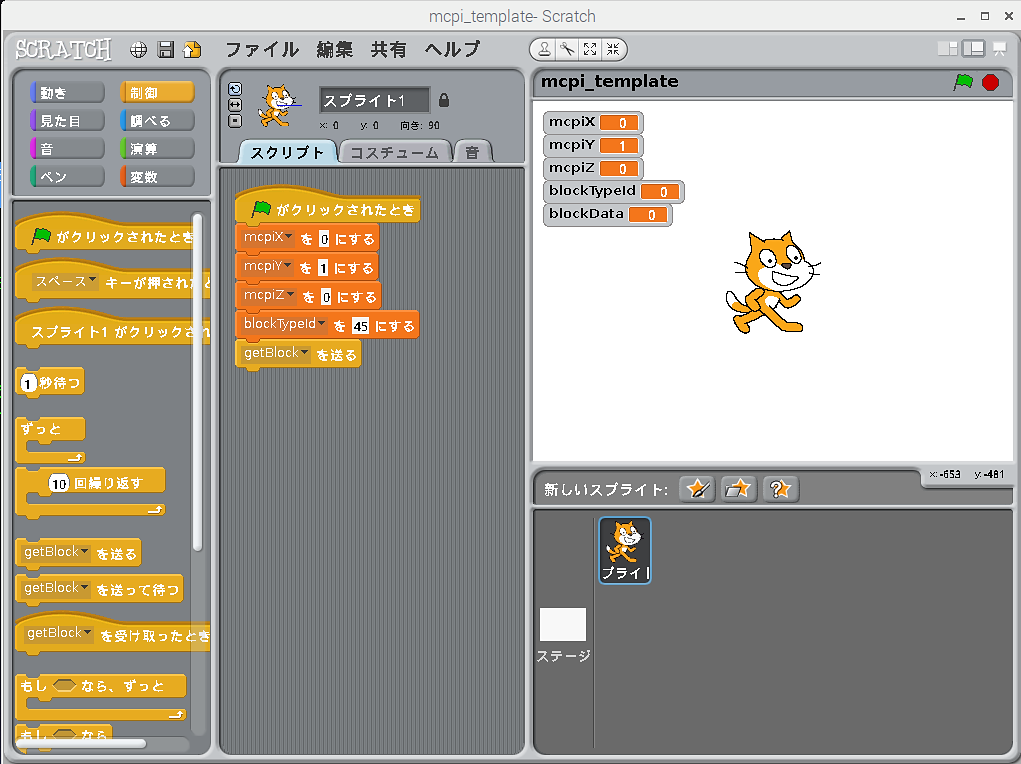Screen dimensions: 1021x764
Task: Get a surprise sprite with question-mark star
Action: pyautogui.click(x=781, y=489)
